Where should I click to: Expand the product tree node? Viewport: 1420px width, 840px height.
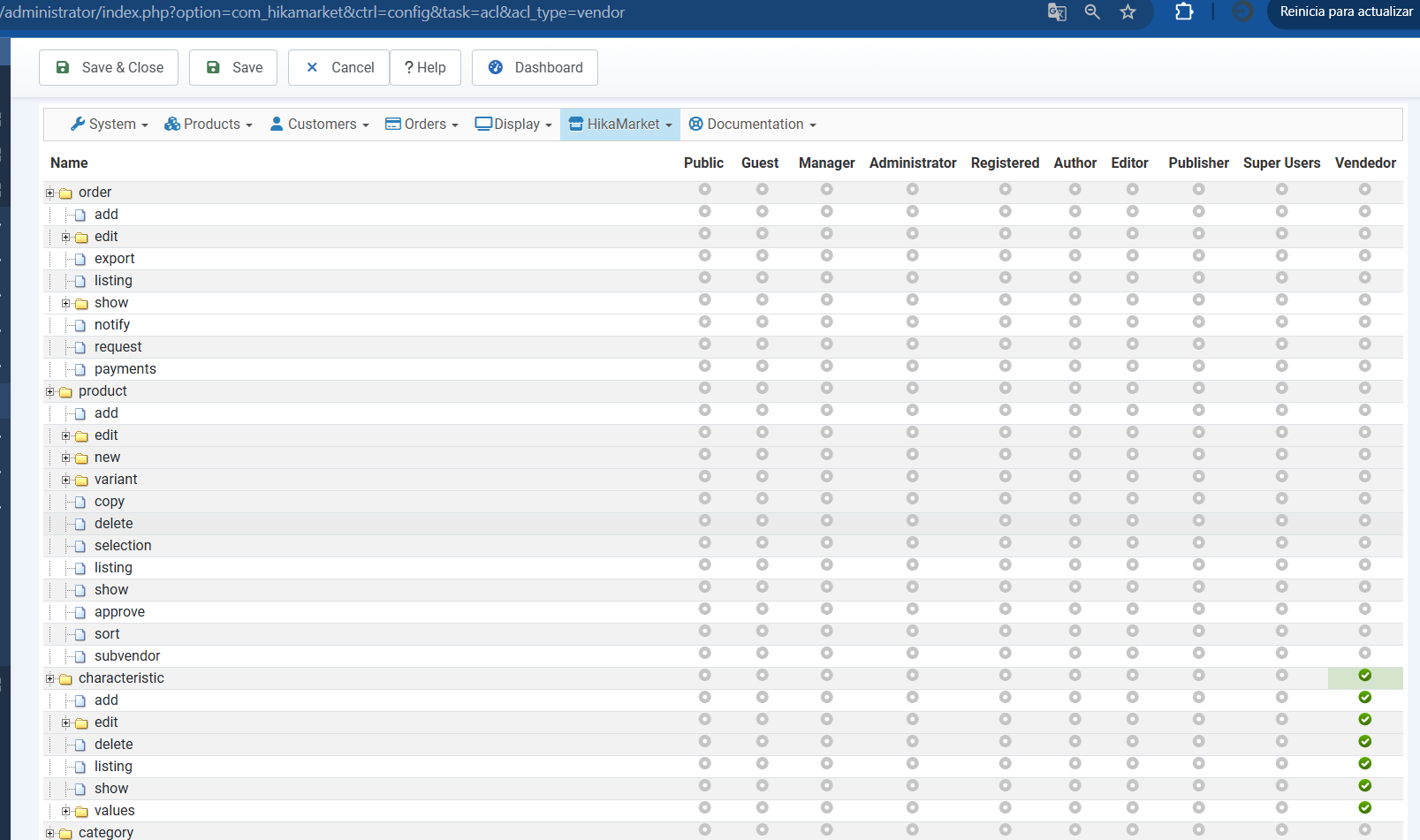(x=50, y=391)
